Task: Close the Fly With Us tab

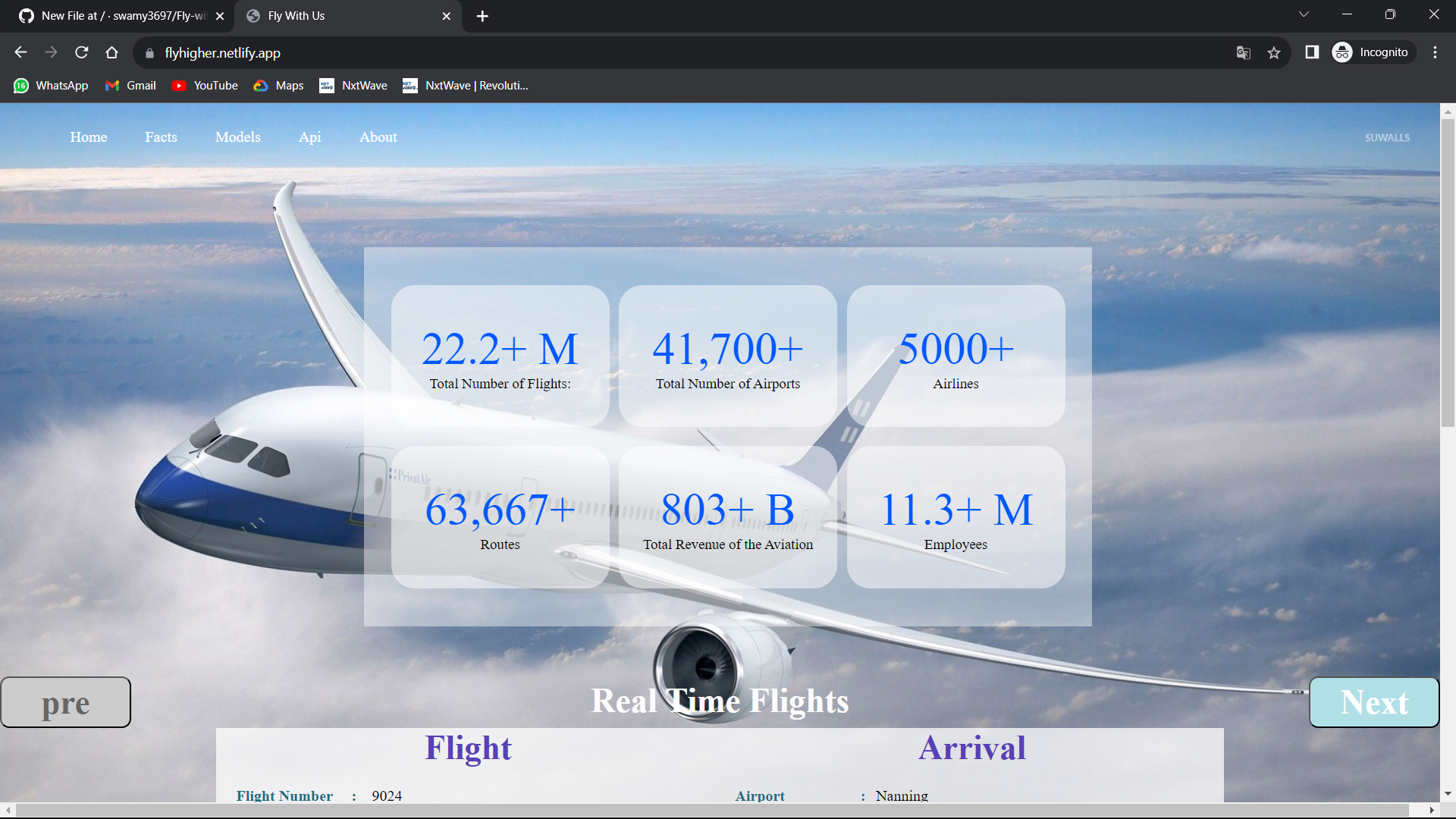Action: coord(447,16)
